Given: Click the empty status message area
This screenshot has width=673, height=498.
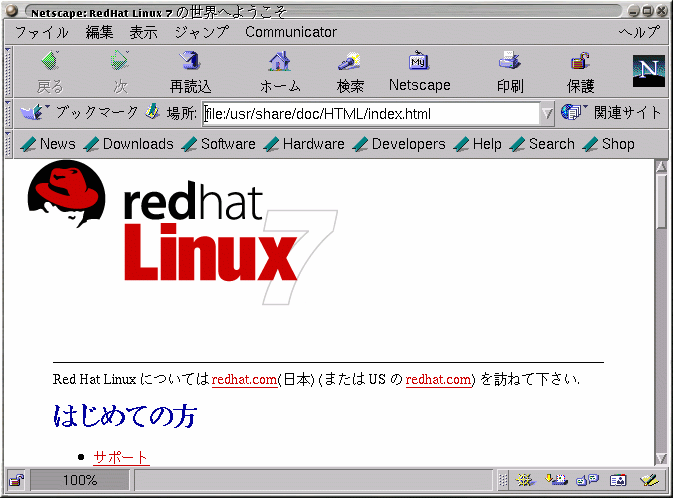Looking at the screenshot, I should pos(313,480).
